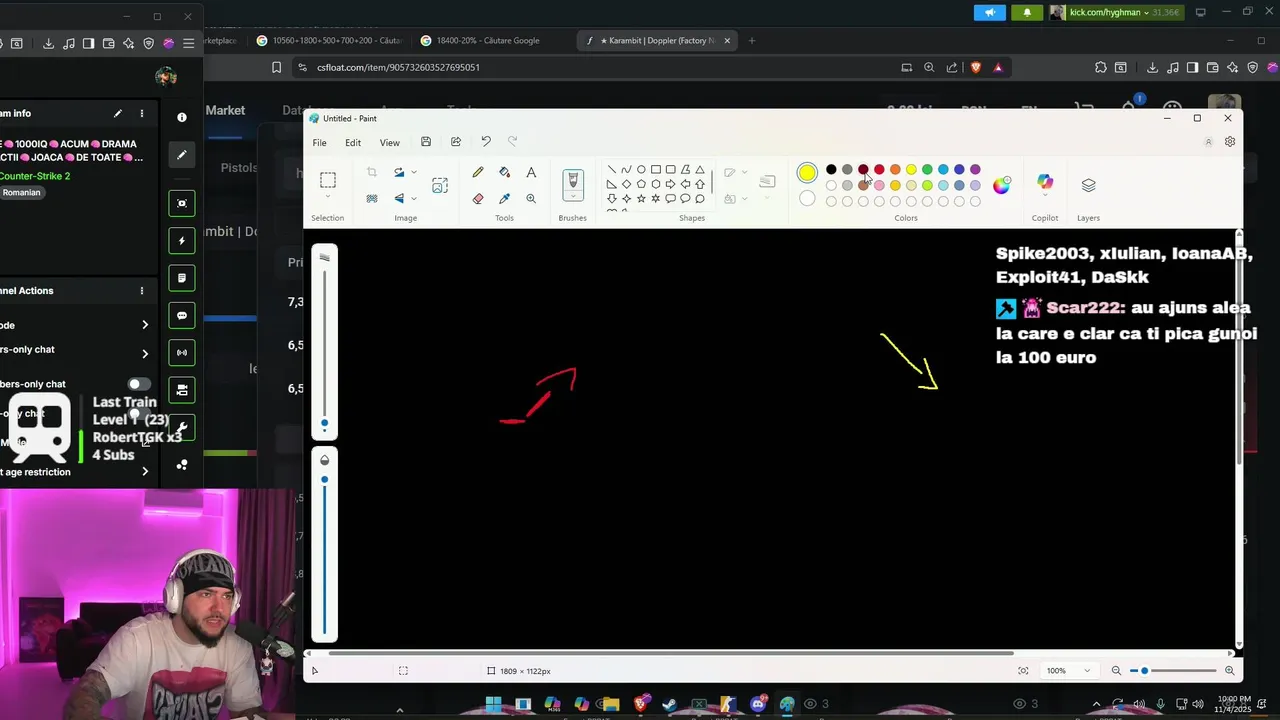Click the lightning bolt icon in Kick sidebar
Image resolution: width=1280 pixels, height=720 pixels.
[182, 241]
